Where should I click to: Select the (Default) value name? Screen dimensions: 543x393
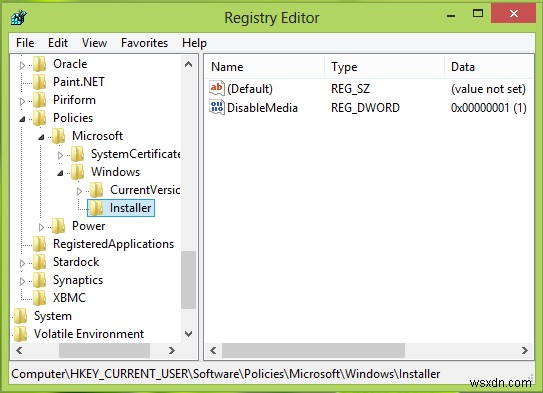click(250, 89)
